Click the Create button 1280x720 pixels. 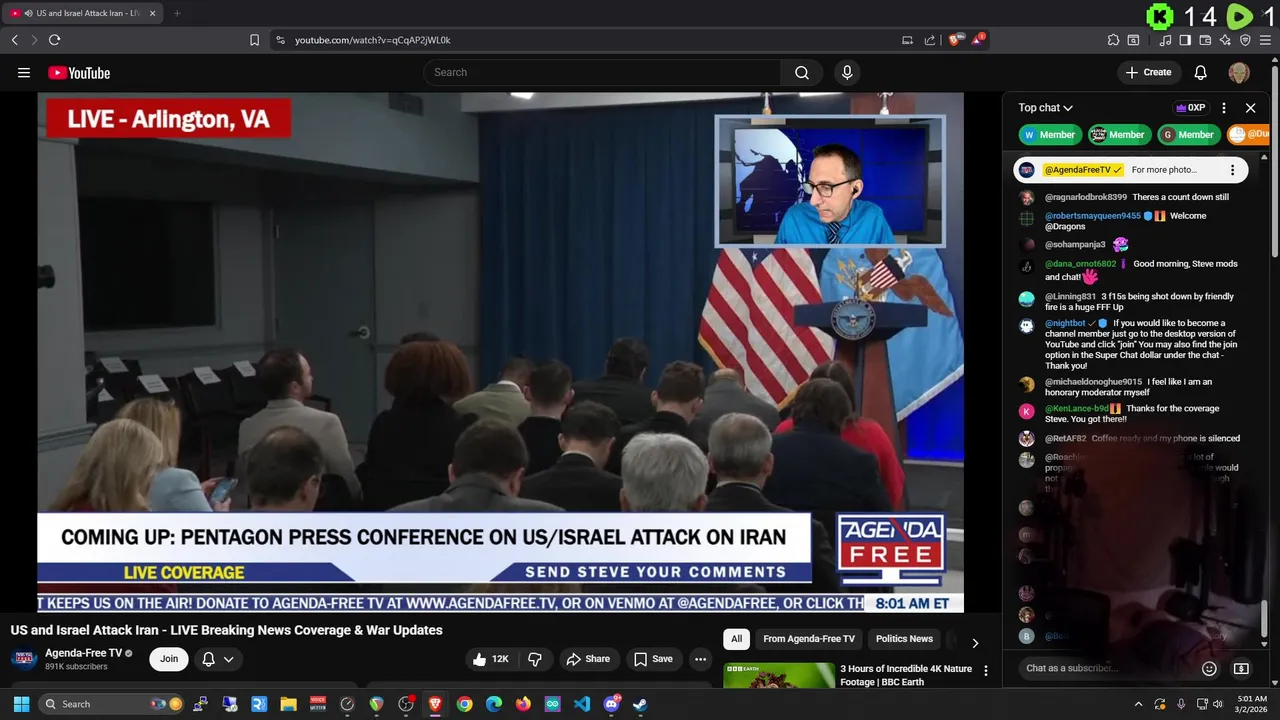(x=1148, y=72)
